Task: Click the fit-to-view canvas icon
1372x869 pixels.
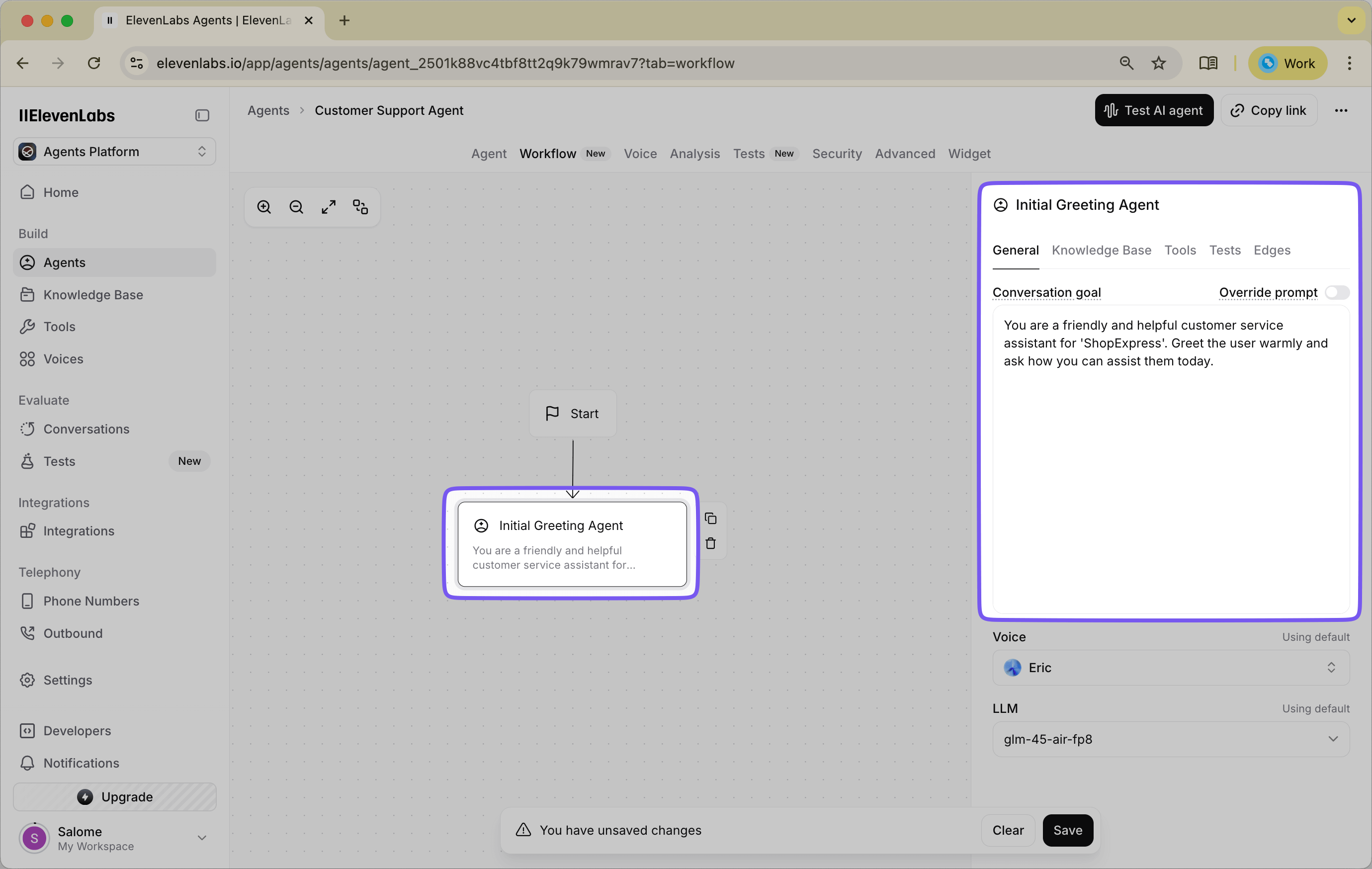Action: coord(328,206)
